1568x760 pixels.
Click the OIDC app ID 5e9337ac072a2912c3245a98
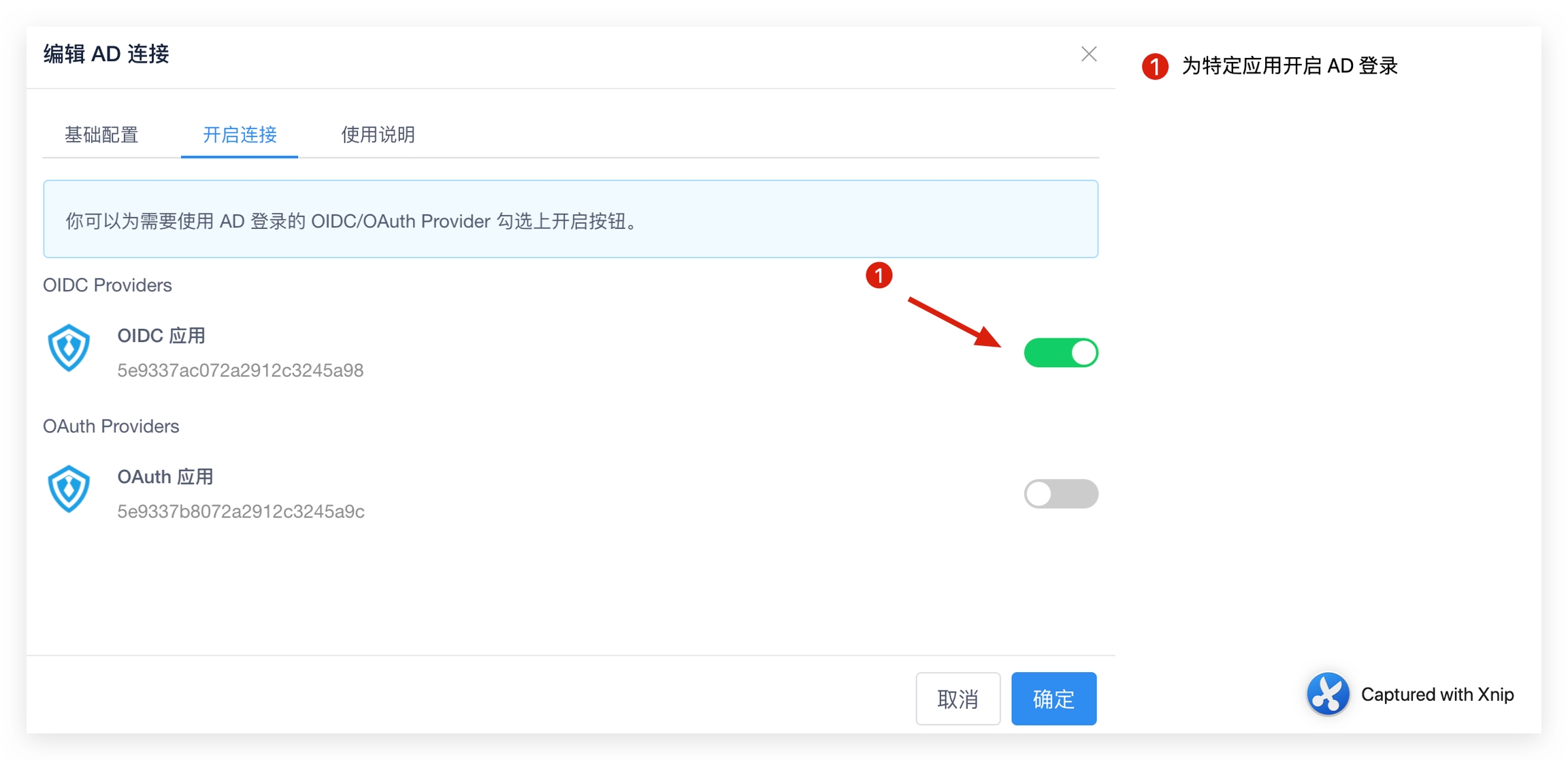[x=240, y=370]
